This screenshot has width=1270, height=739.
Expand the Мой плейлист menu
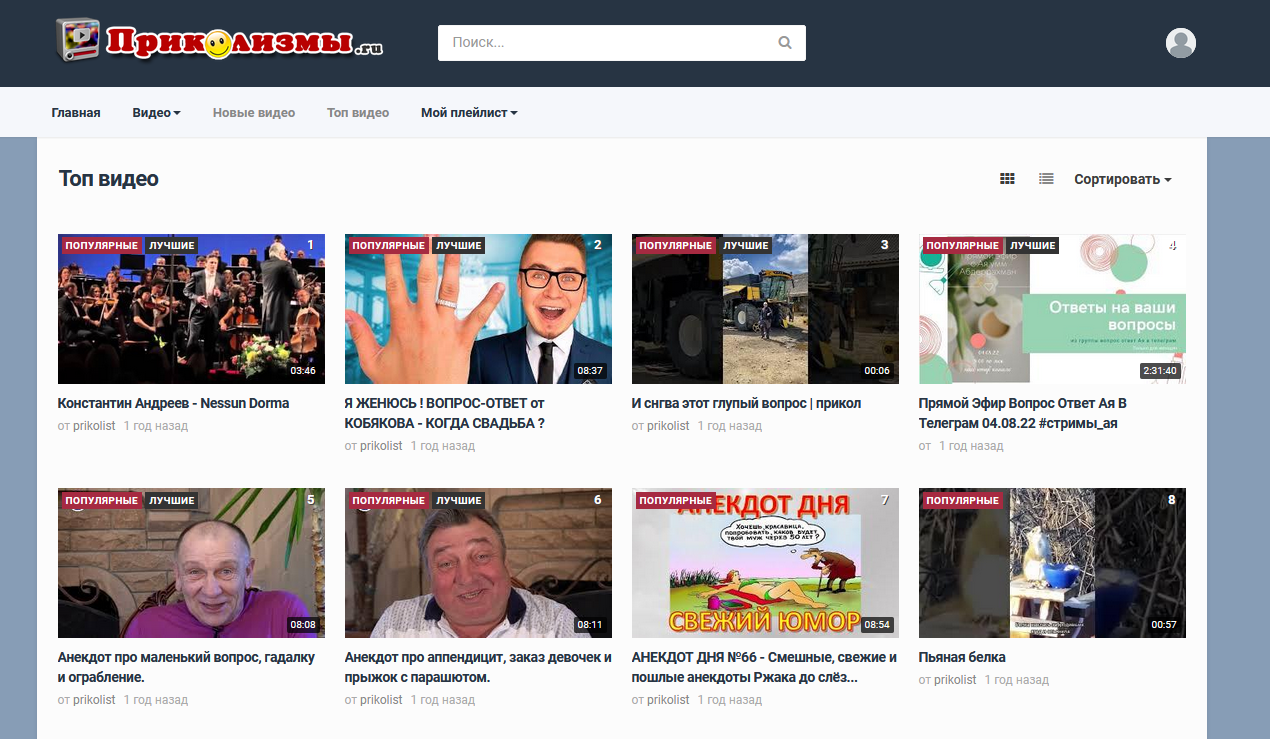[x=469, y=113]
